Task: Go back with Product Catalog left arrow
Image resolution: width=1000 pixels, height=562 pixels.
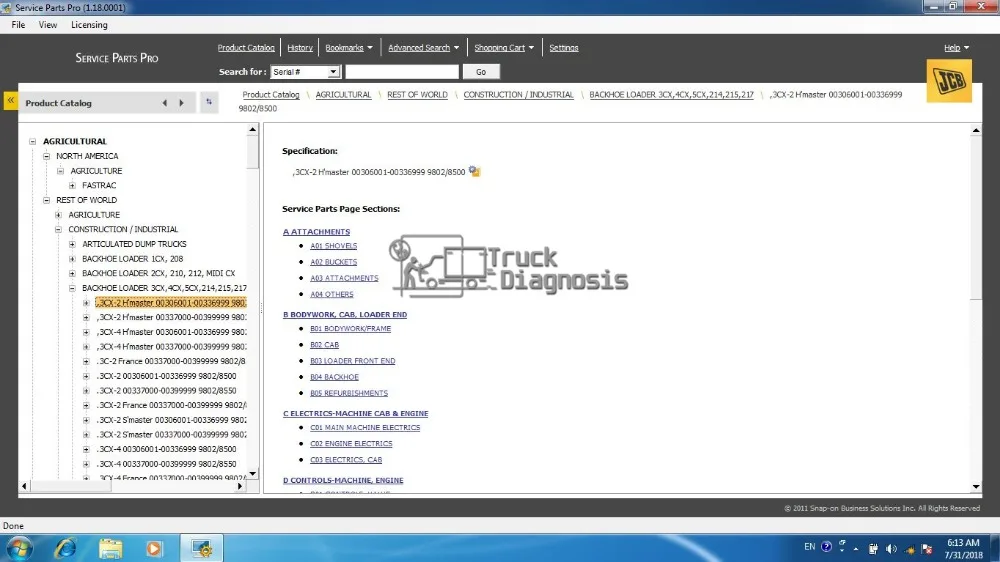Action: pyautogui.click(x=165, y=103)
